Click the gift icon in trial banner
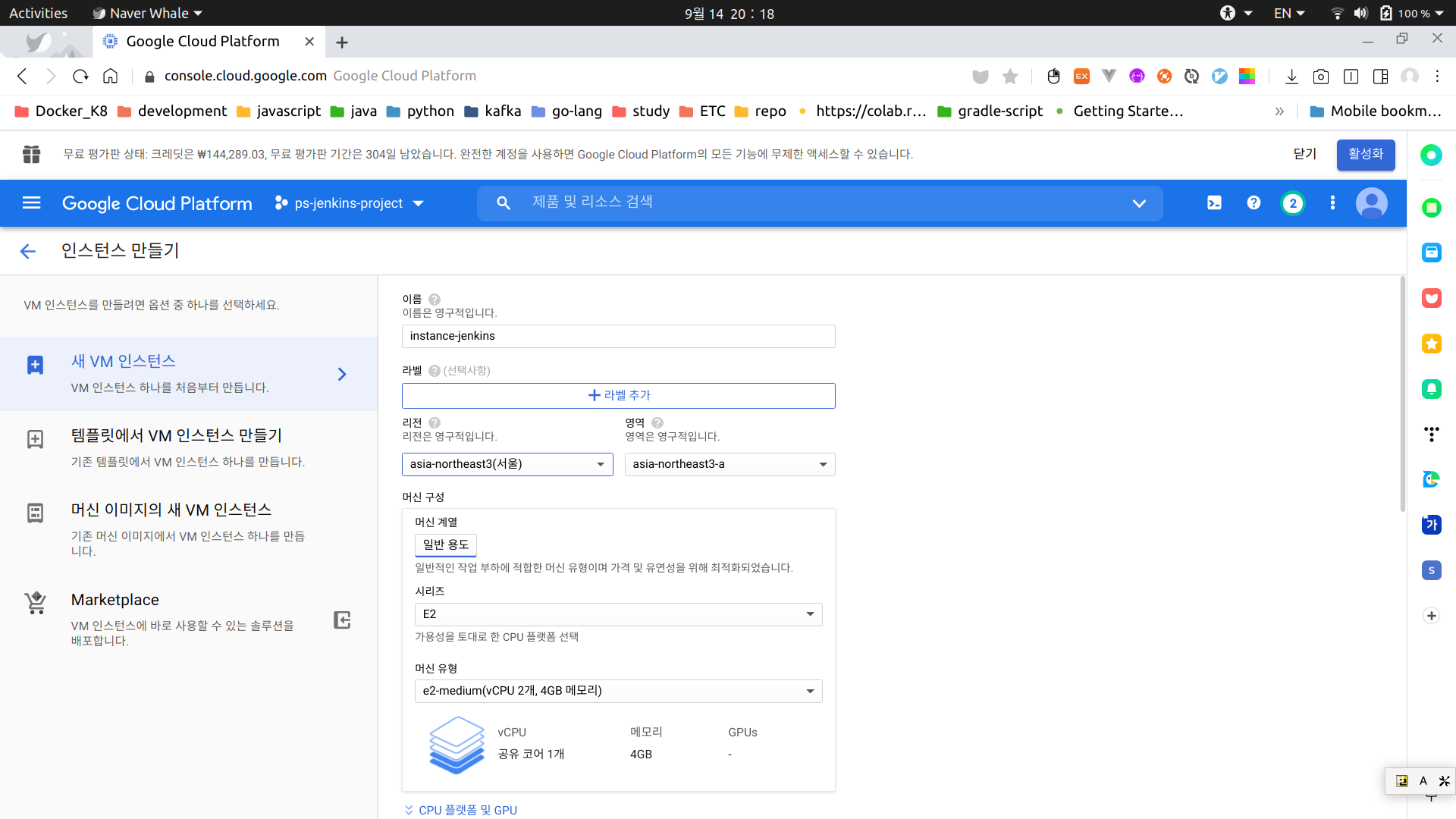 click(x=31, y=154)
